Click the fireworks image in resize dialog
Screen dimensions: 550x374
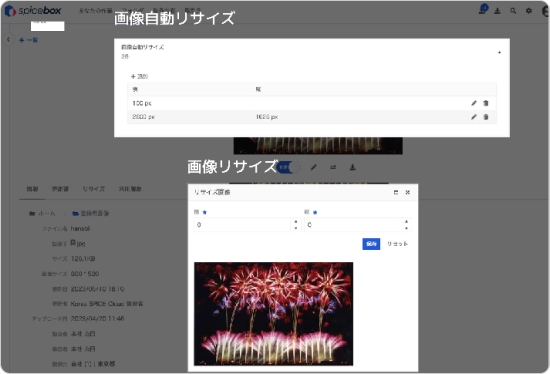click(x=274, y=314)
